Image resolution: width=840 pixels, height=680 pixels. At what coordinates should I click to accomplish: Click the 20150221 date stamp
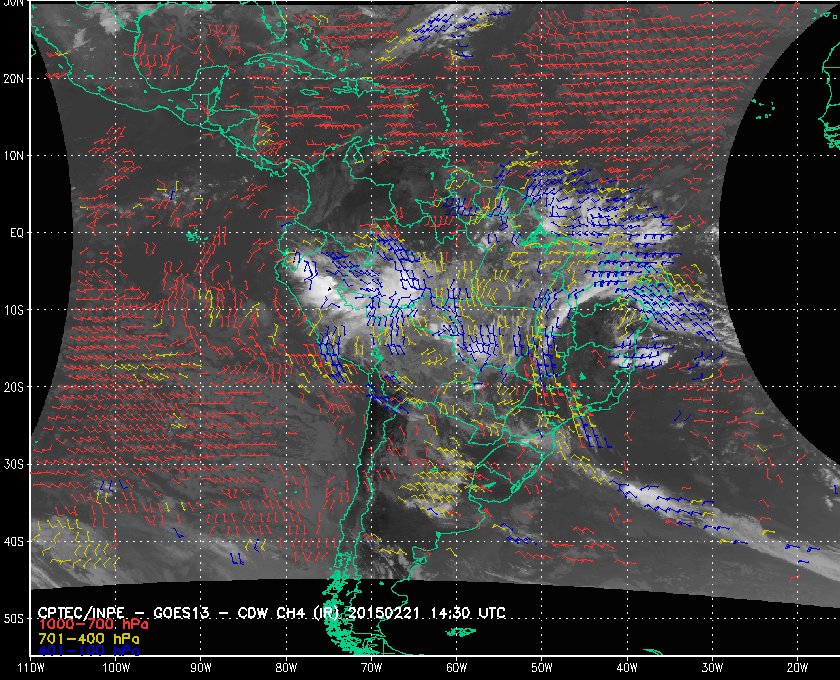click(x=383, y=613)
